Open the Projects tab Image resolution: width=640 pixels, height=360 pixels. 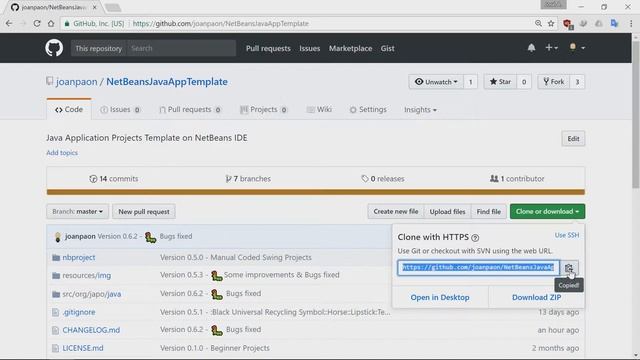(264, 109)
